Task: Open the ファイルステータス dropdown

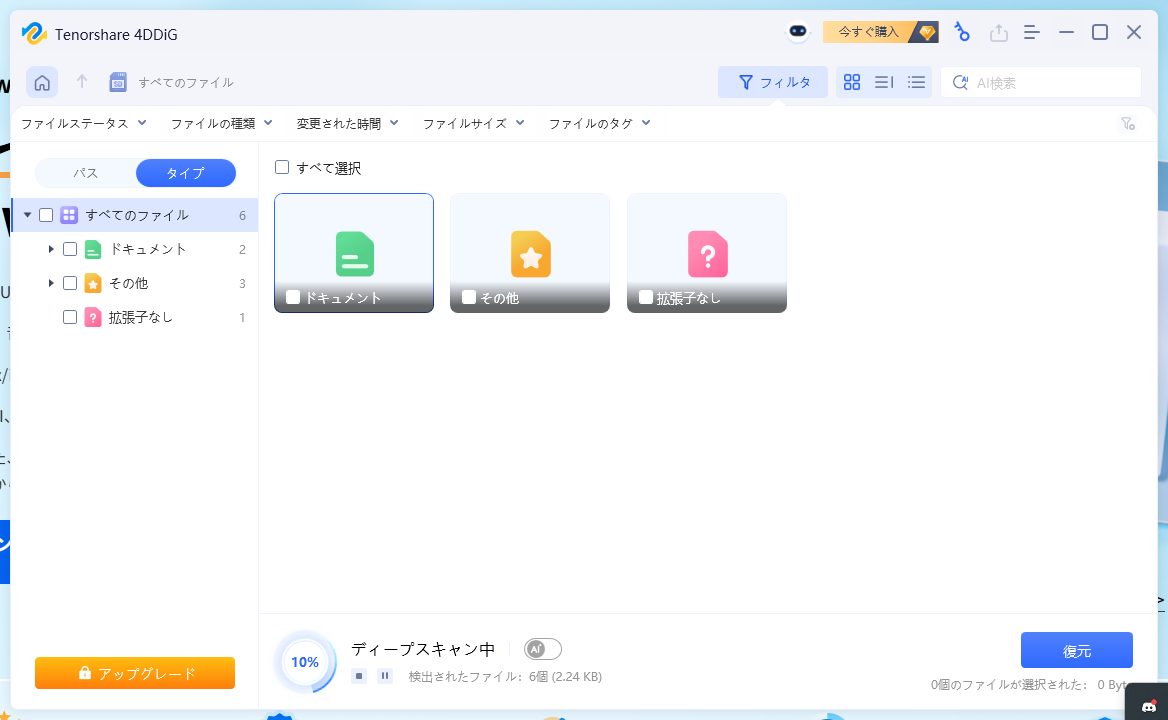Action: click(84, 124)
